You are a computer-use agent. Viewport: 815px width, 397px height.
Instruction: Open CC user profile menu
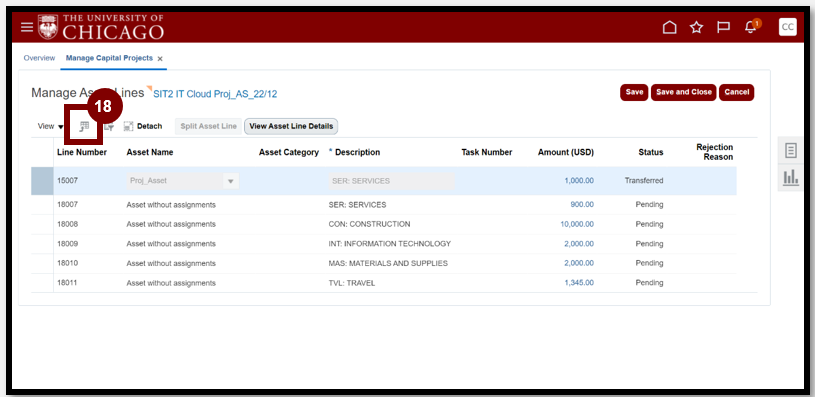[787, 27]
